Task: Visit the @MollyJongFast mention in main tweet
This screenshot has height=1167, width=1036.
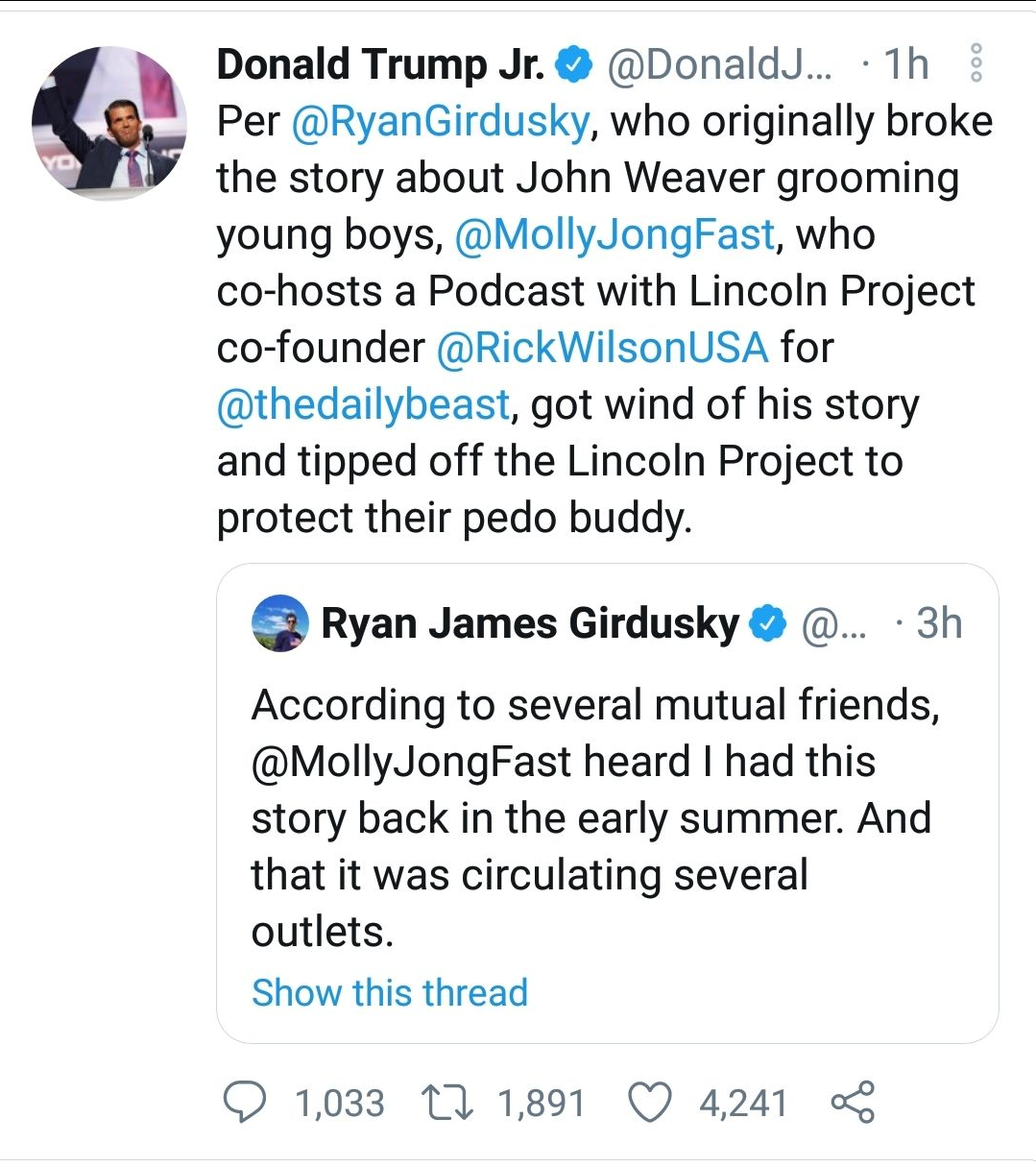Action: point(614,235)
